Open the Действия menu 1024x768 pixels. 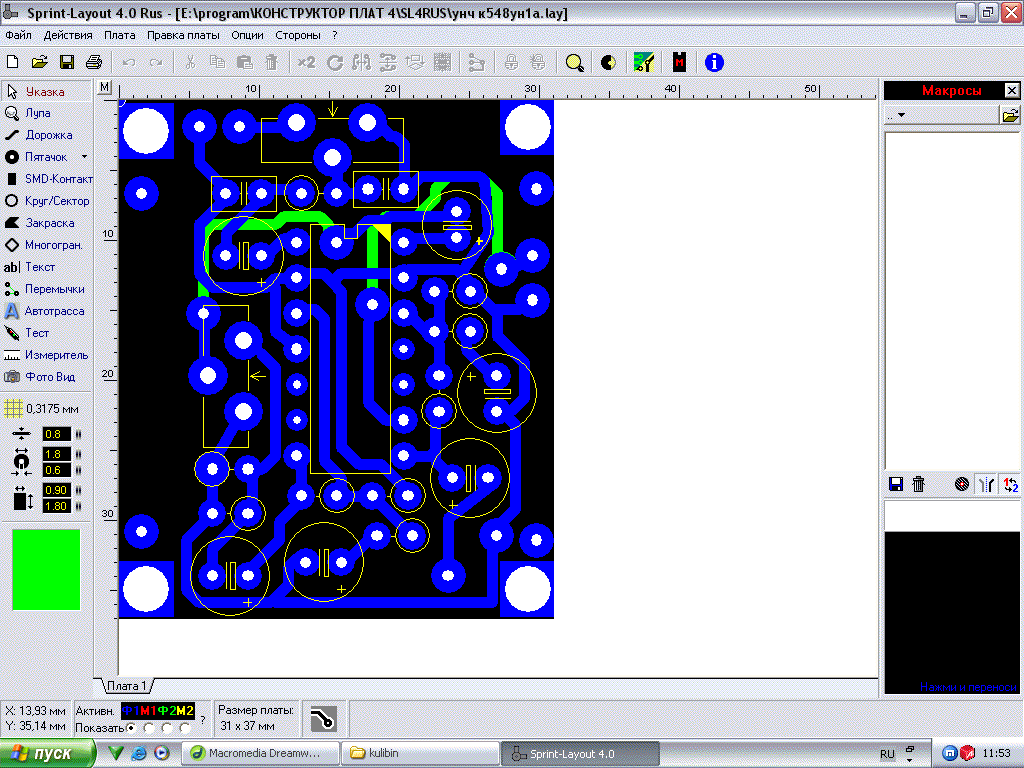(x=68, y=35)
